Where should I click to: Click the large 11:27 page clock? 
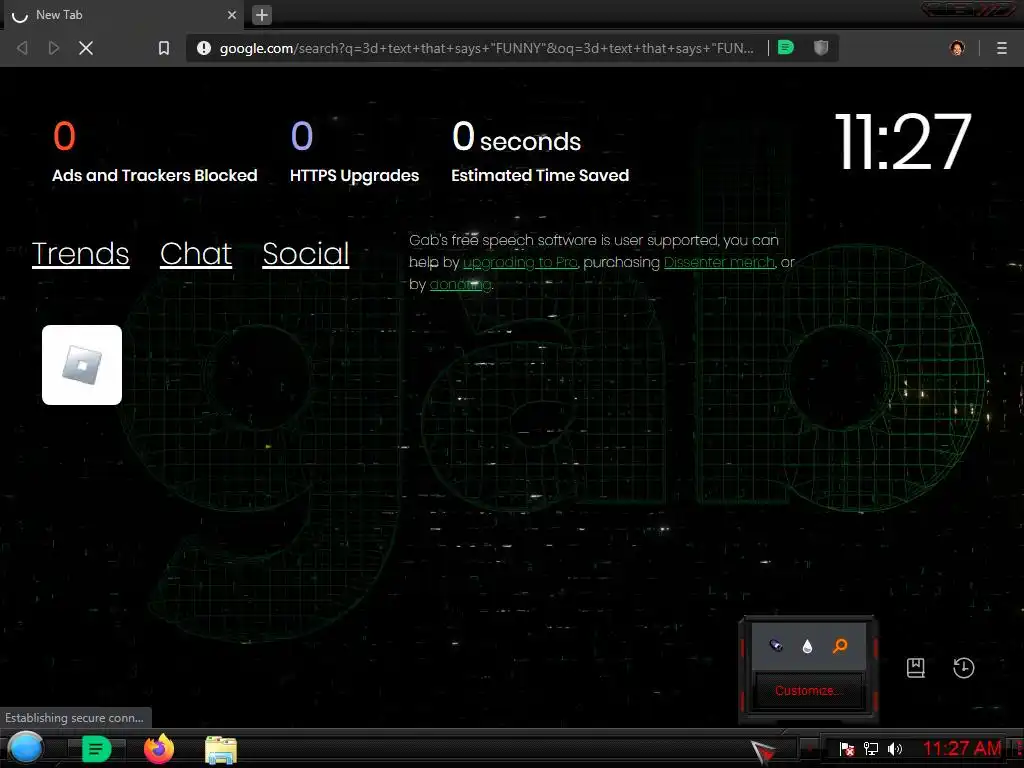(x=903, y=142)
